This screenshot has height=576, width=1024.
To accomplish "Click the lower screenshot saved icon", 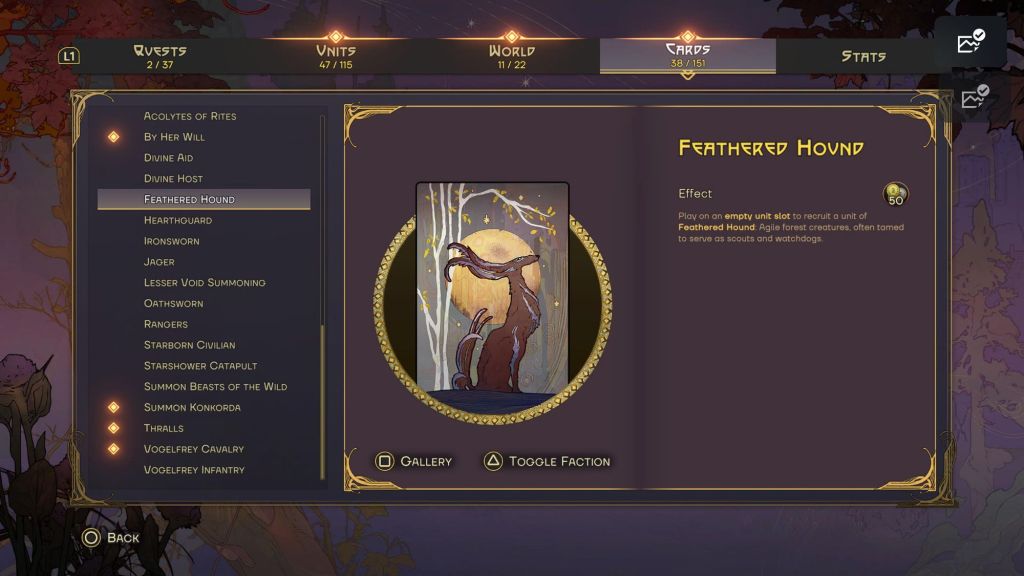I will pos(974,97).
